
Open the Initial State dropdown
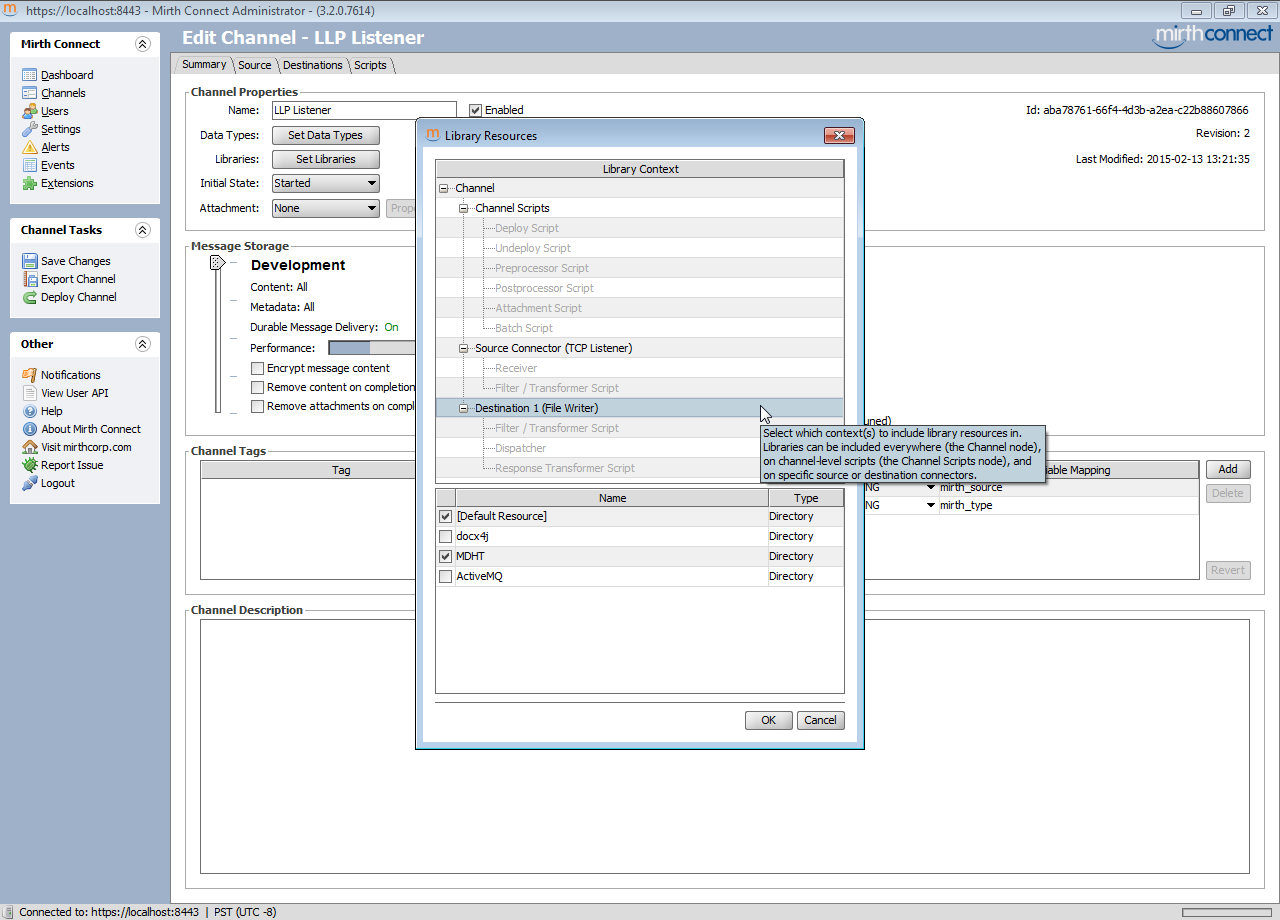326,183
